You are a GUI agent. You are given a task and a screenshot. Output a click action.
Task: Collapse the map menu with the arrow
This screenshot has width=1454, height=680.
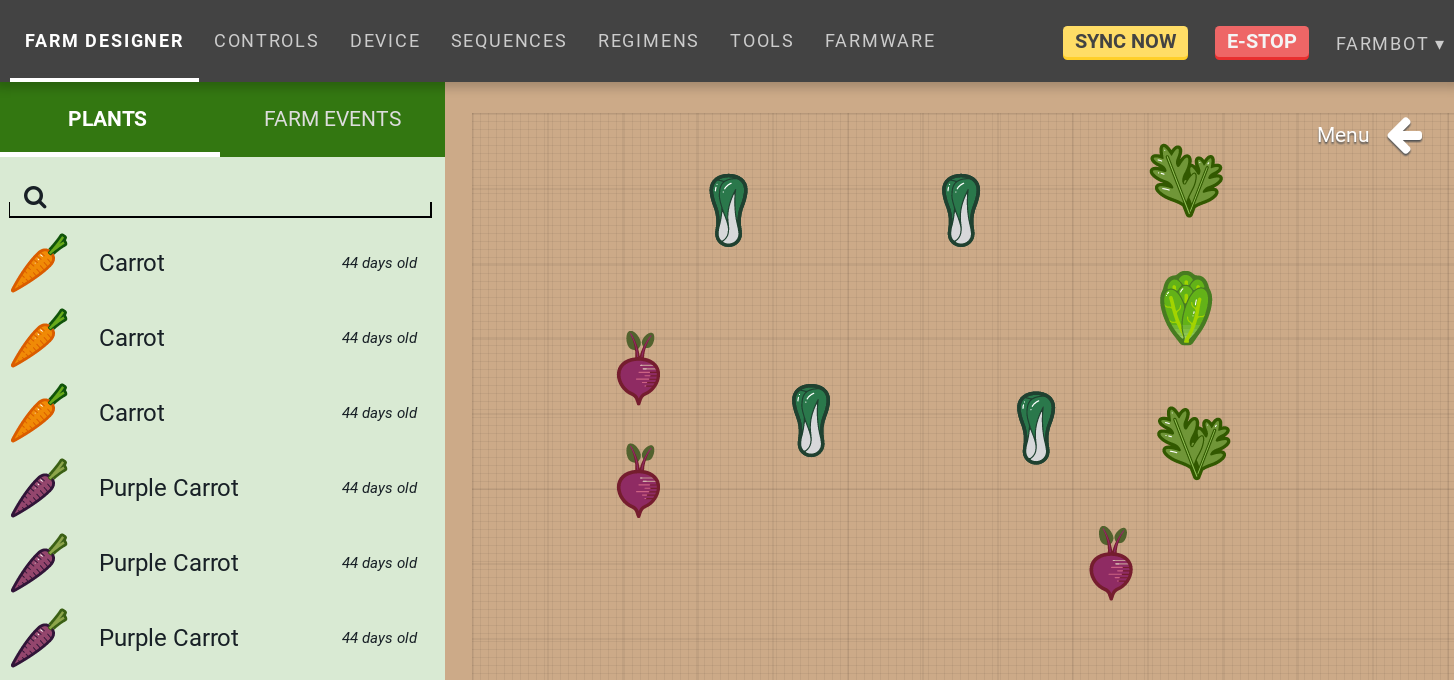[x=1405, y=134]
